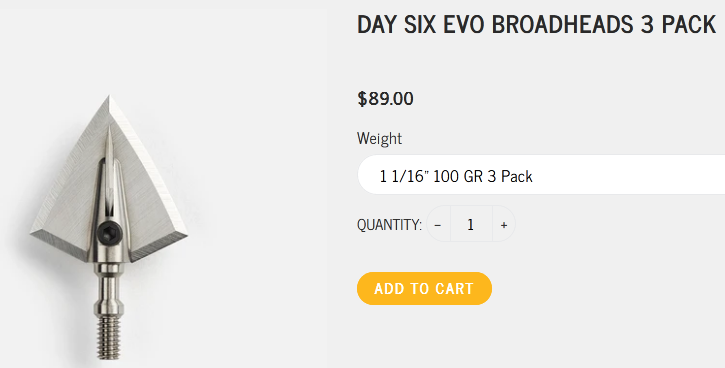This screenshot has width=725, height=368.
Task: Open the Weight dropdown selector
Action: [x=541, y=175]
